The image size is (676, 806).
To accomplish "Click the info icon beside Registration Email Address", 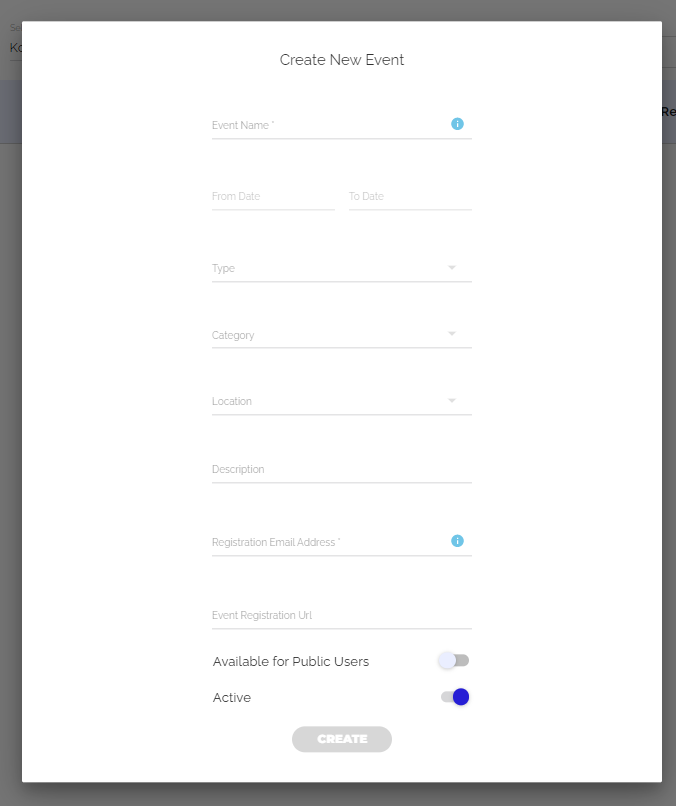I will point(457,541).
